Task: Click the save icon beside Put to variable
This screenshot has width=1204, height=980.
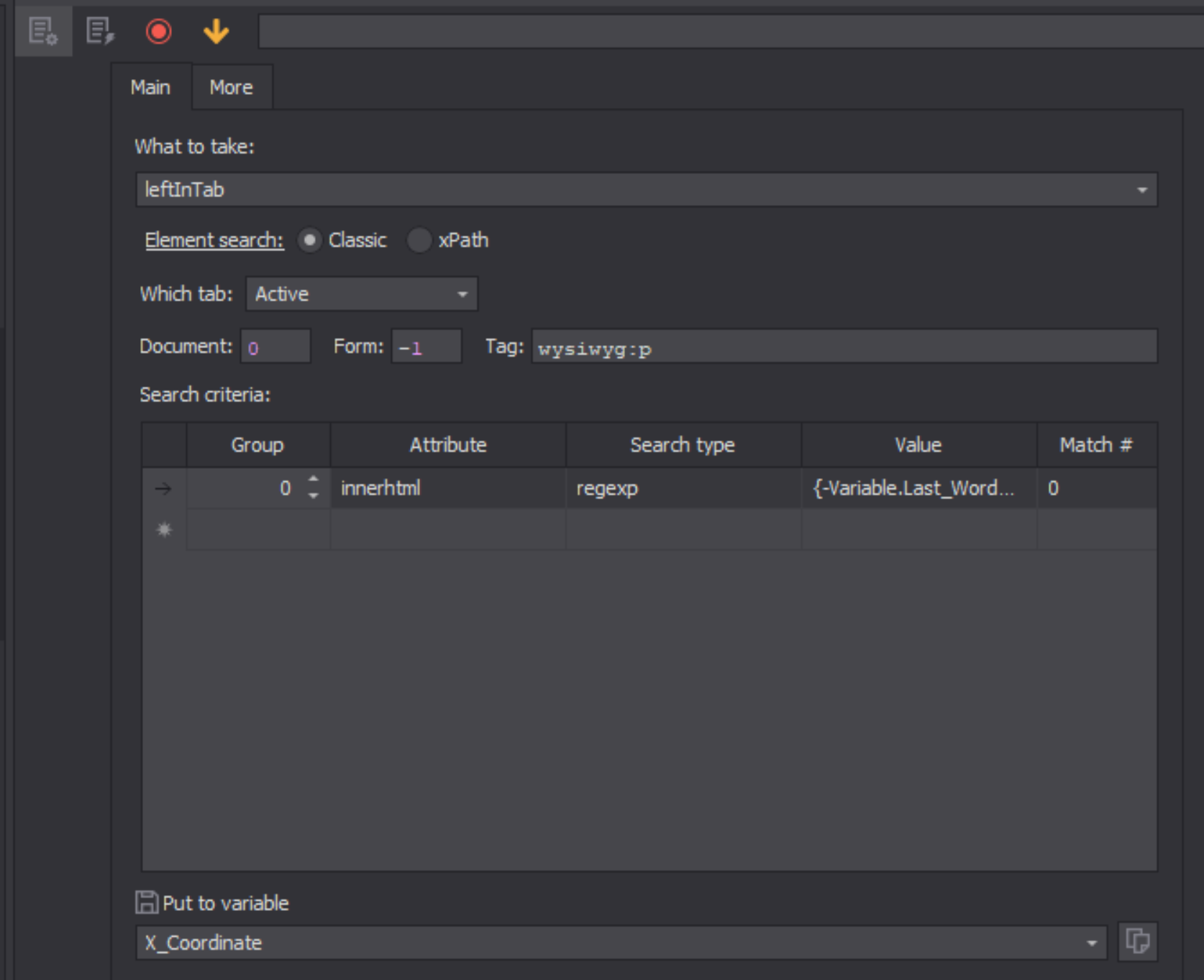Action: tap(147, 902)
